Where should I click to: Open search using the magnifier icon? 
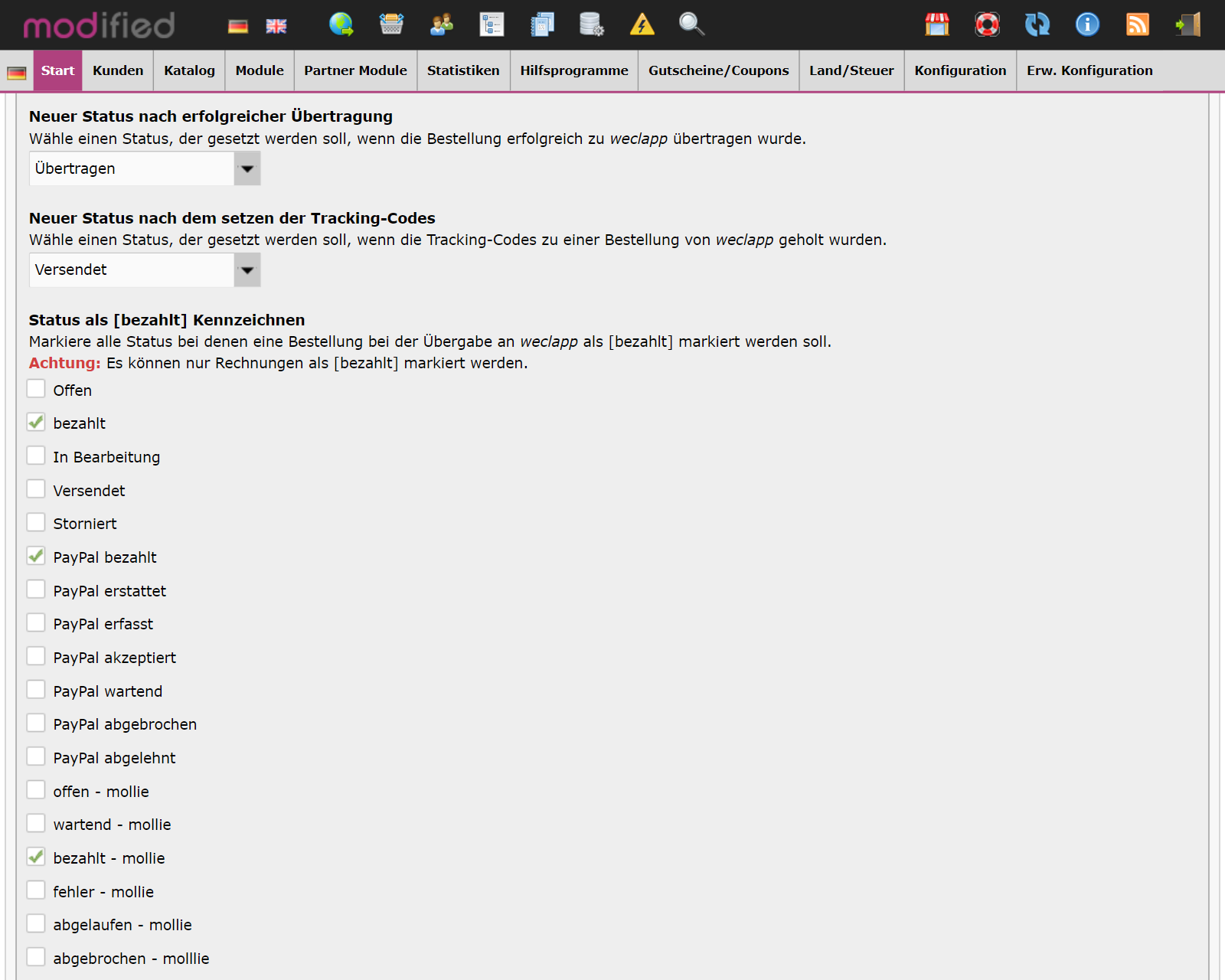(691, 24)
